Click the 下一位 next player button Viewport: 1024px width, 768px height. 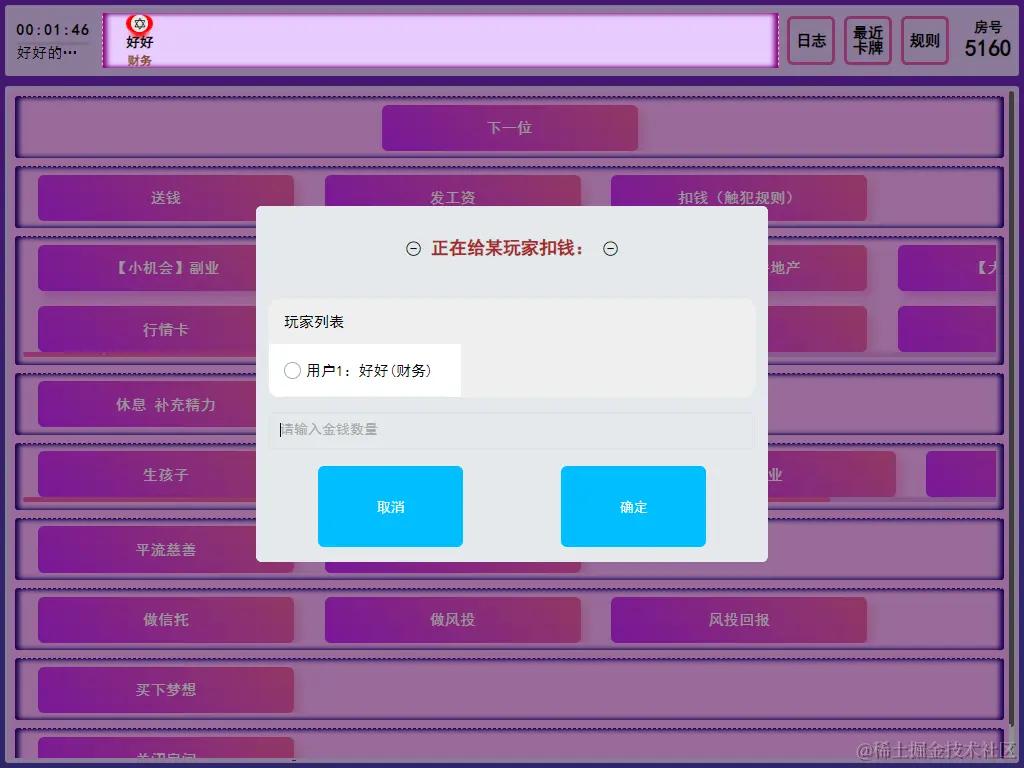click(x=509, y=128)
